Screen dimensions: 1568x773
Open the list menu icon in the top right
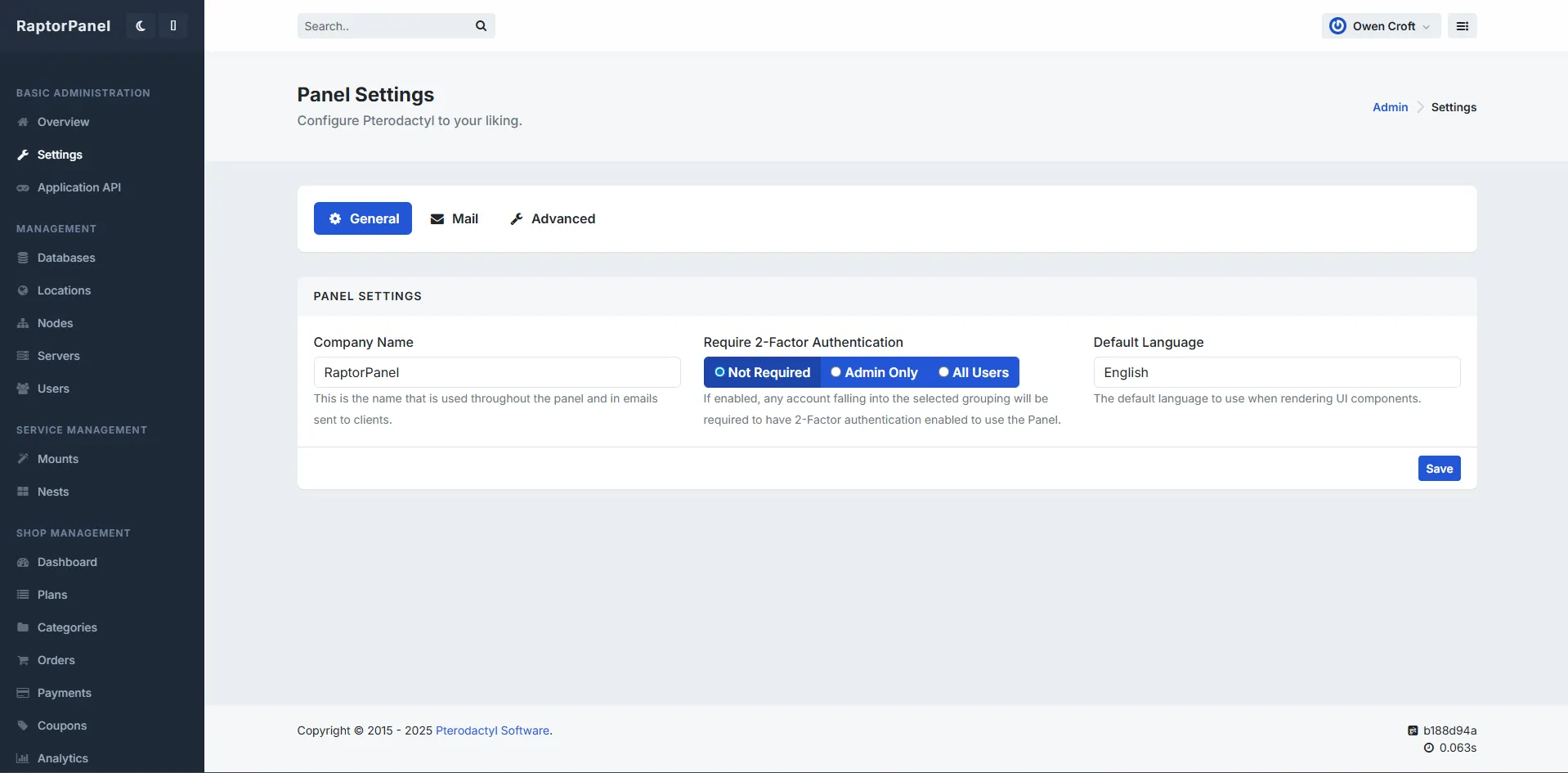1462,26
